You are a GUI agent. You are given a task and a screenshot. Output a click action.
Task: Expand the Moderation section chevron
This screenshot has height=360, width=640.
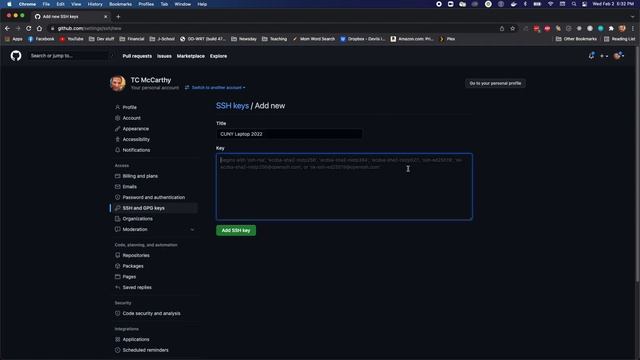pos(192,229)
